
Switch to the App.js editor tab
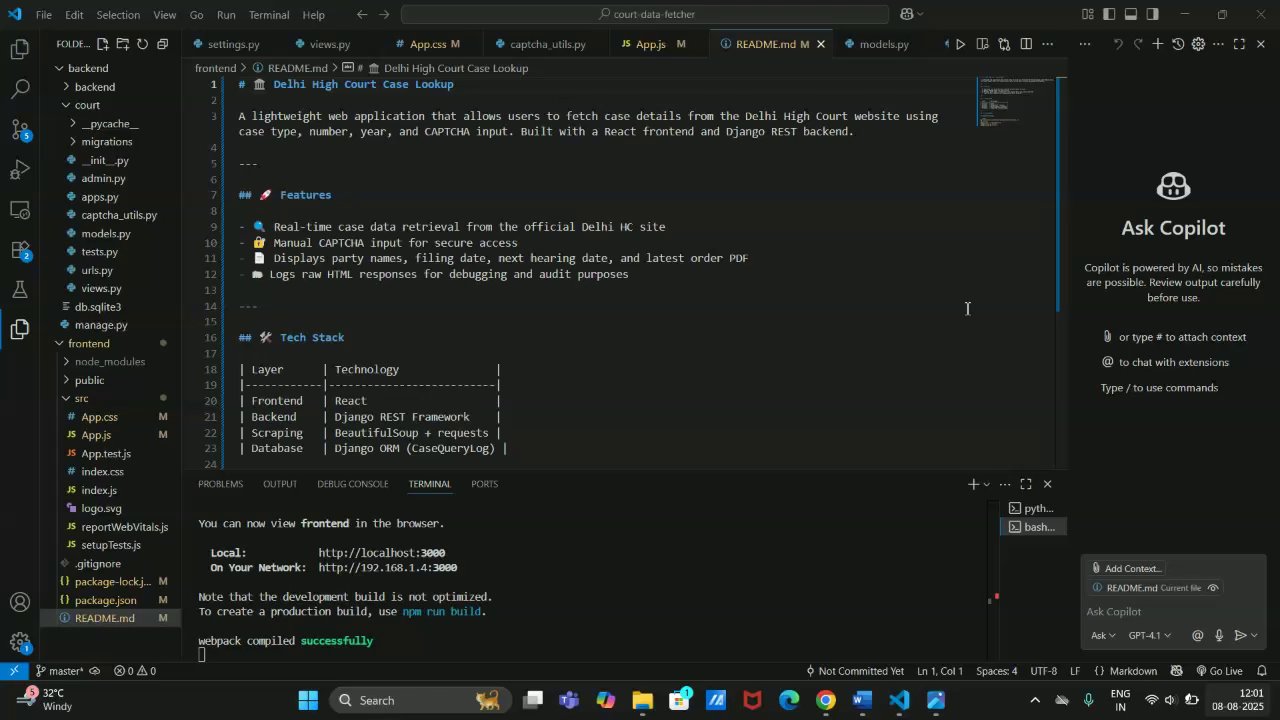point(651,44)
